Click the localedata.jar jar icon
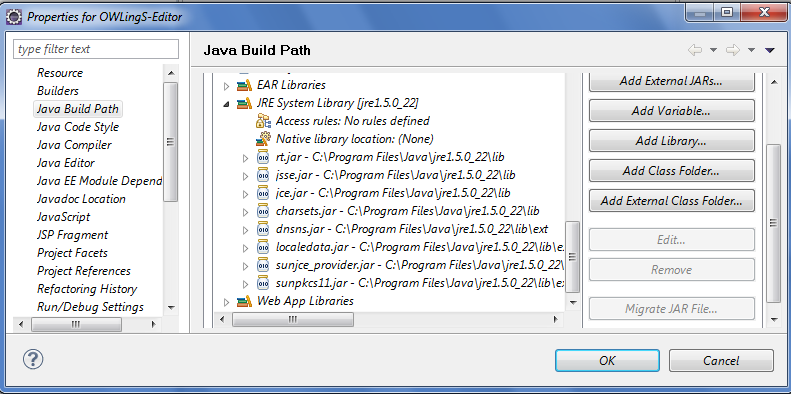This screenshot has width=791, height=394. point(263,248)
